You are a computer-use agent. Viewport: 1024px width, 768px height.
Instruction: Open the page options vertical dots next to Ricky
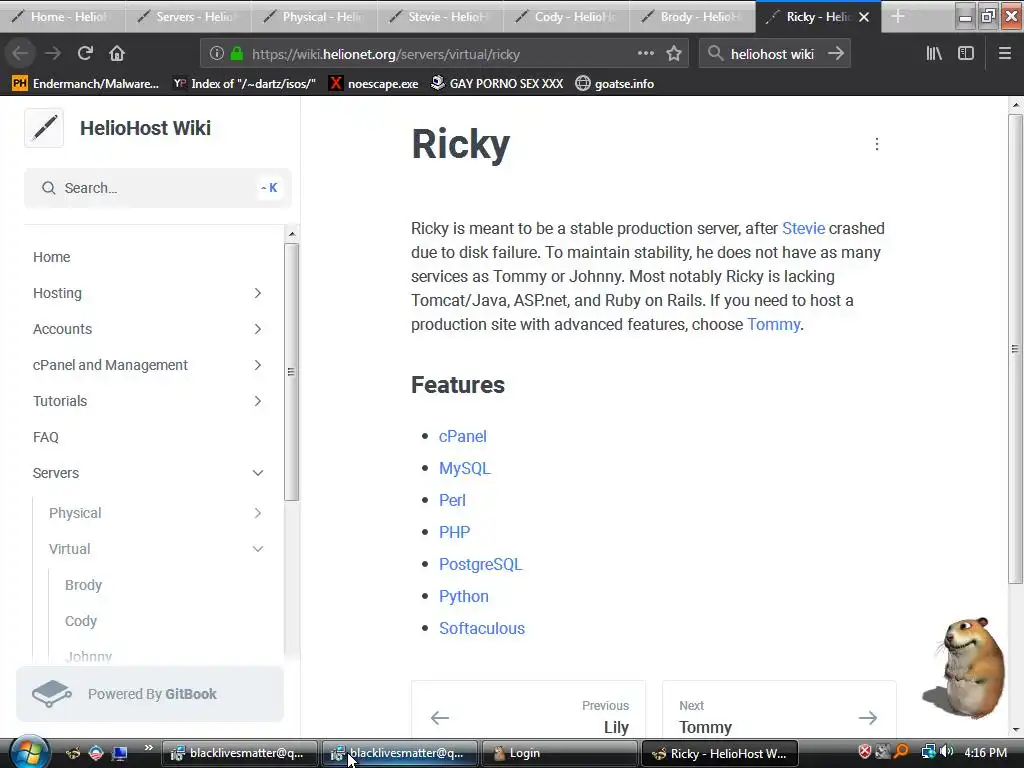pyautogui.click(x=876, y=144)
